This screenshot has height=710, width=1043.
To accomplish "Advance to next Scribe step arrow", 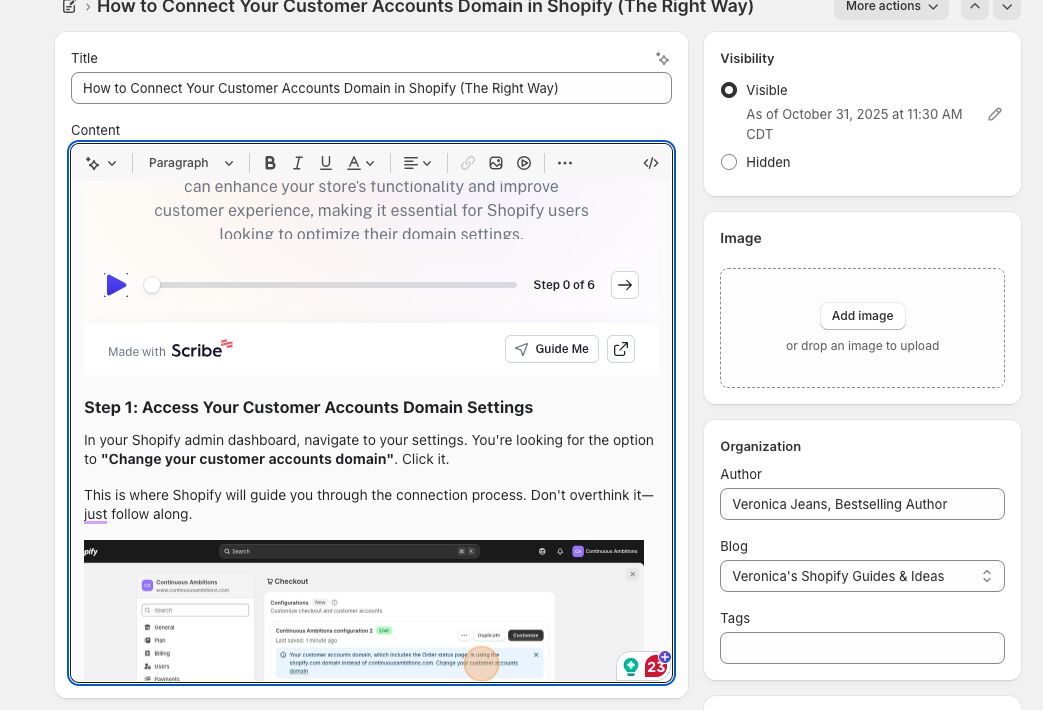I will click(x=625, y=285).
